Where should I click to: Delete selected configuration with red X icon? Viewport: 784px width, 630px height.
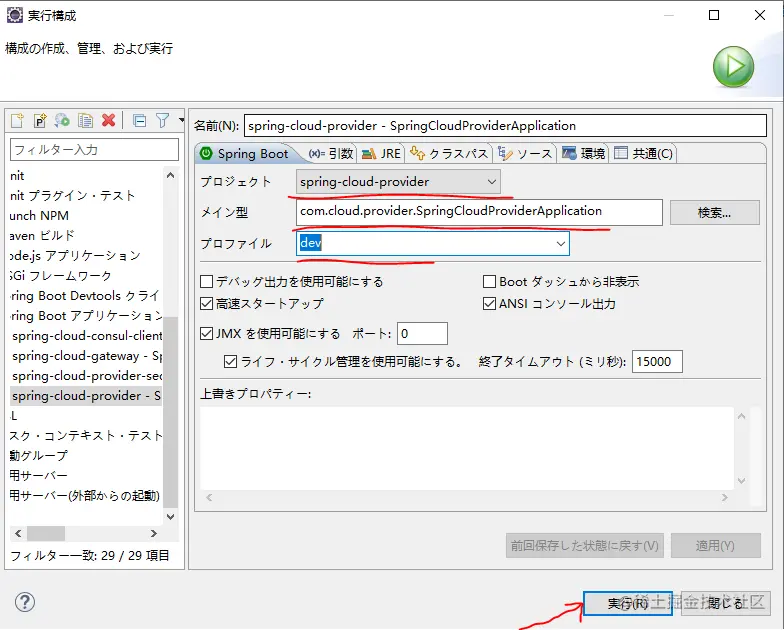(x=108, y=120)
